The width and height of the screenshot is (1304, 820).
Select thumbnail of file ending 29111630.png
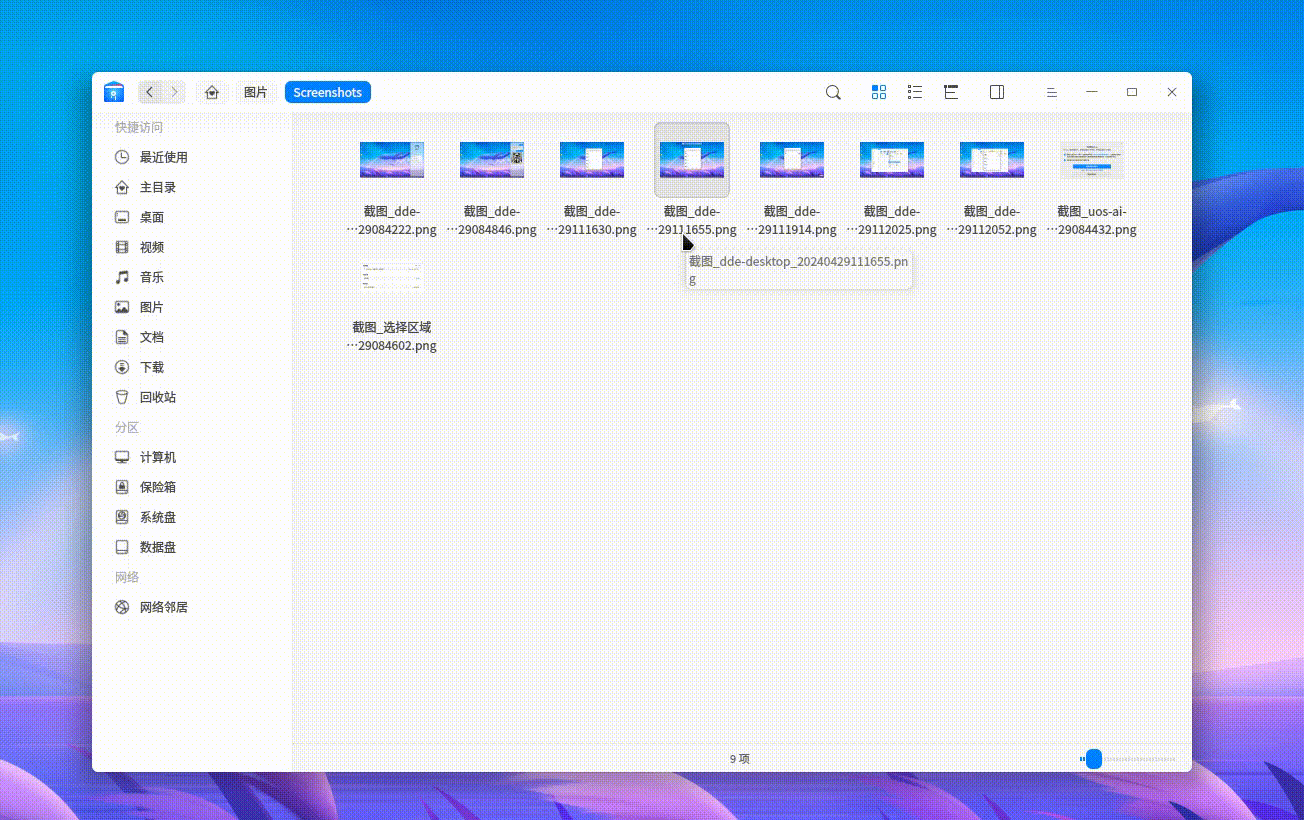[x=592, y=160]
